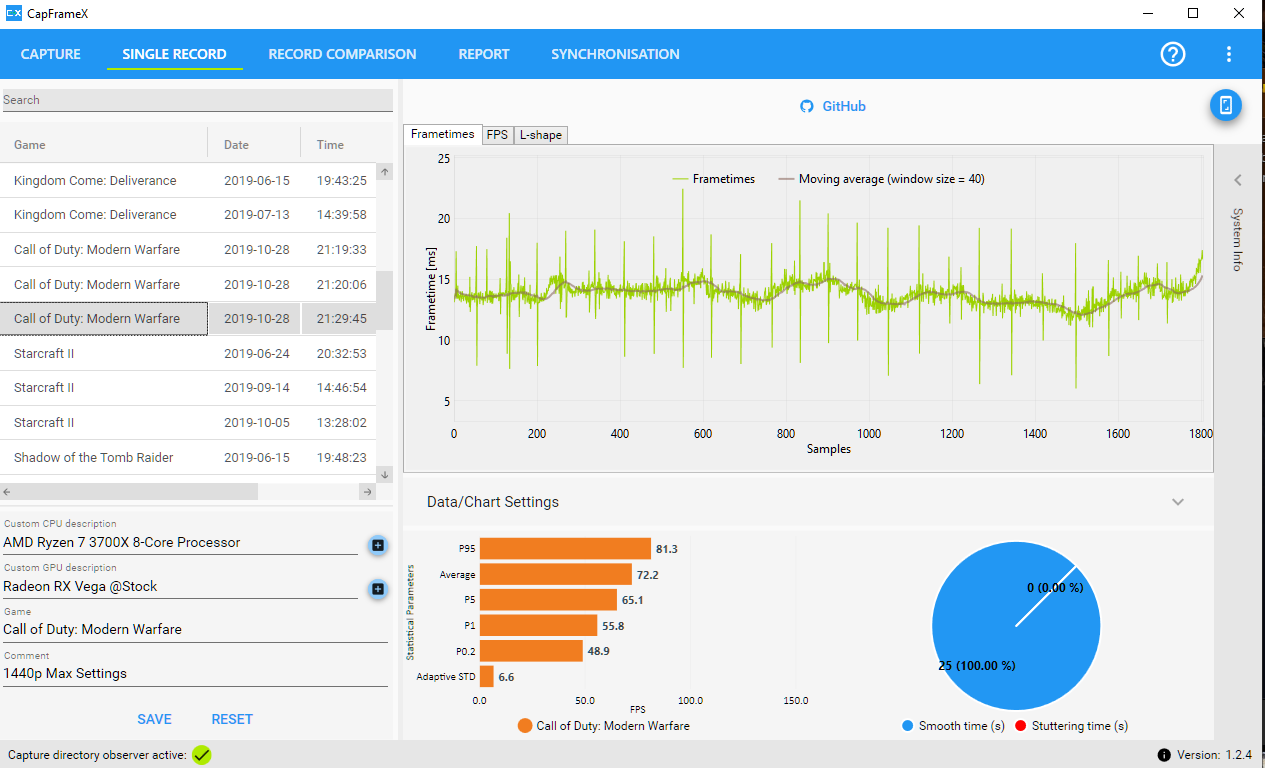Click the Stuttering time legend entry
1265x768 pixels.
(1071, 726)
